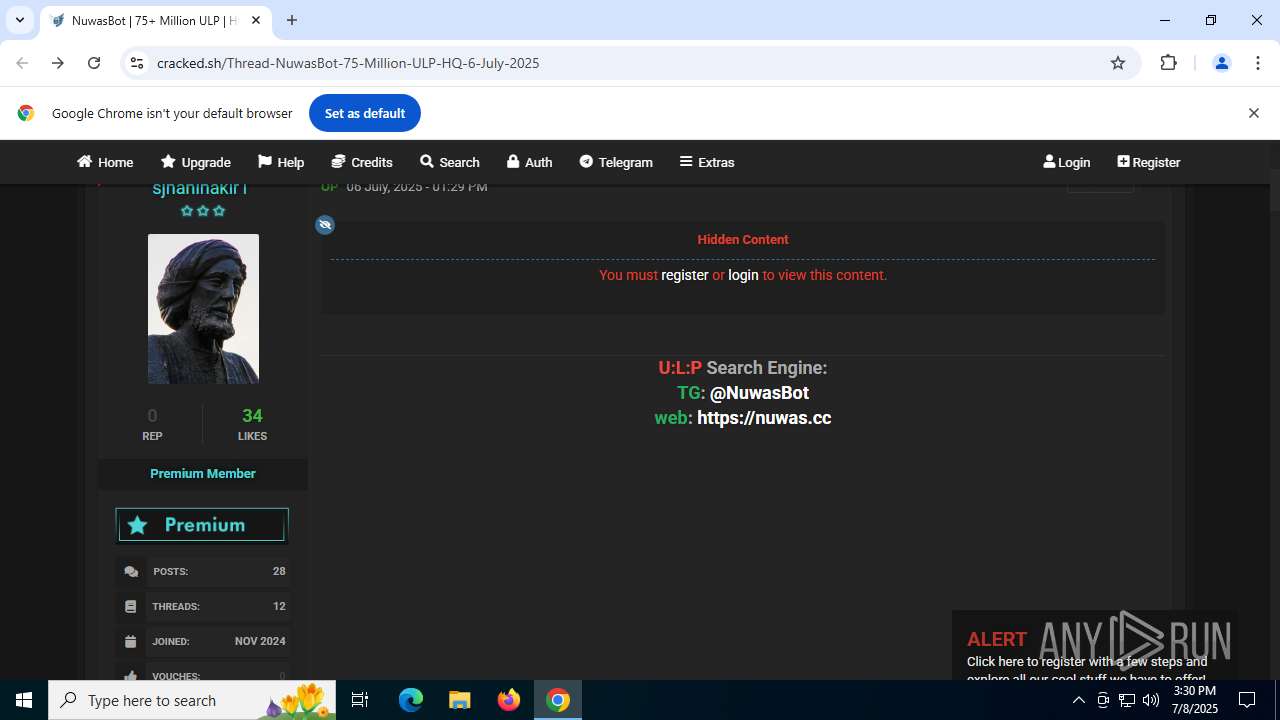
Task: Open the Extensions puzzle icon
Action: pos(1168,63)
